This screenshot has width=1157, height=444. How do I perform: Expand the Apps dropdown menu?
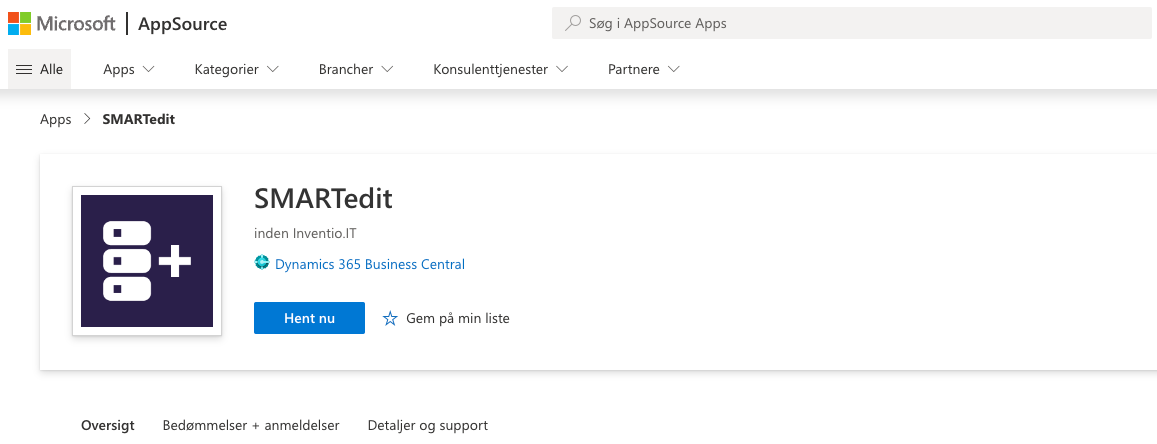tap(129, 69)
